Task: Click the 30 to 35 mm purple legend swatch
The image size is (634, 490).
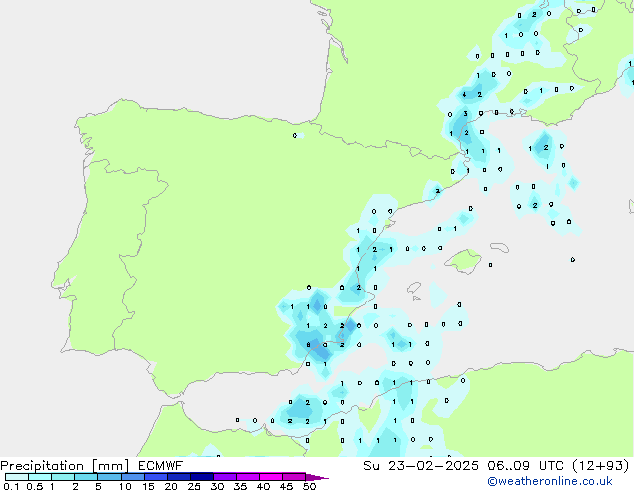Action: [225, 477]
